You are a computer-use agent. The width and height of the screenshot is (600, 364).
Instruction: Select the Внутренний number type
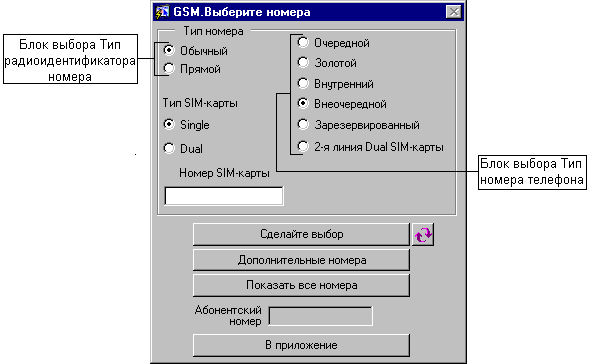(303, 83)
